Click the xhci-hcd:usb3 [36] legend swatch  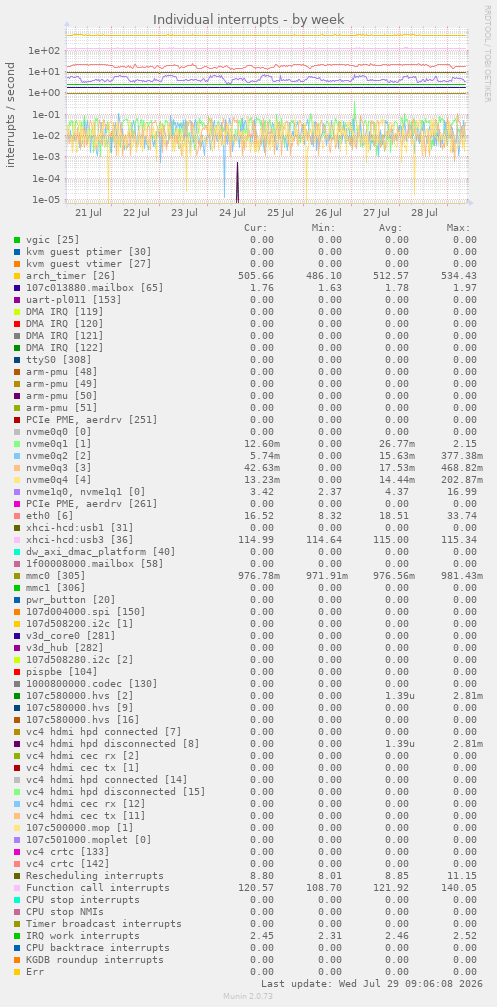(x=17, y=539)
